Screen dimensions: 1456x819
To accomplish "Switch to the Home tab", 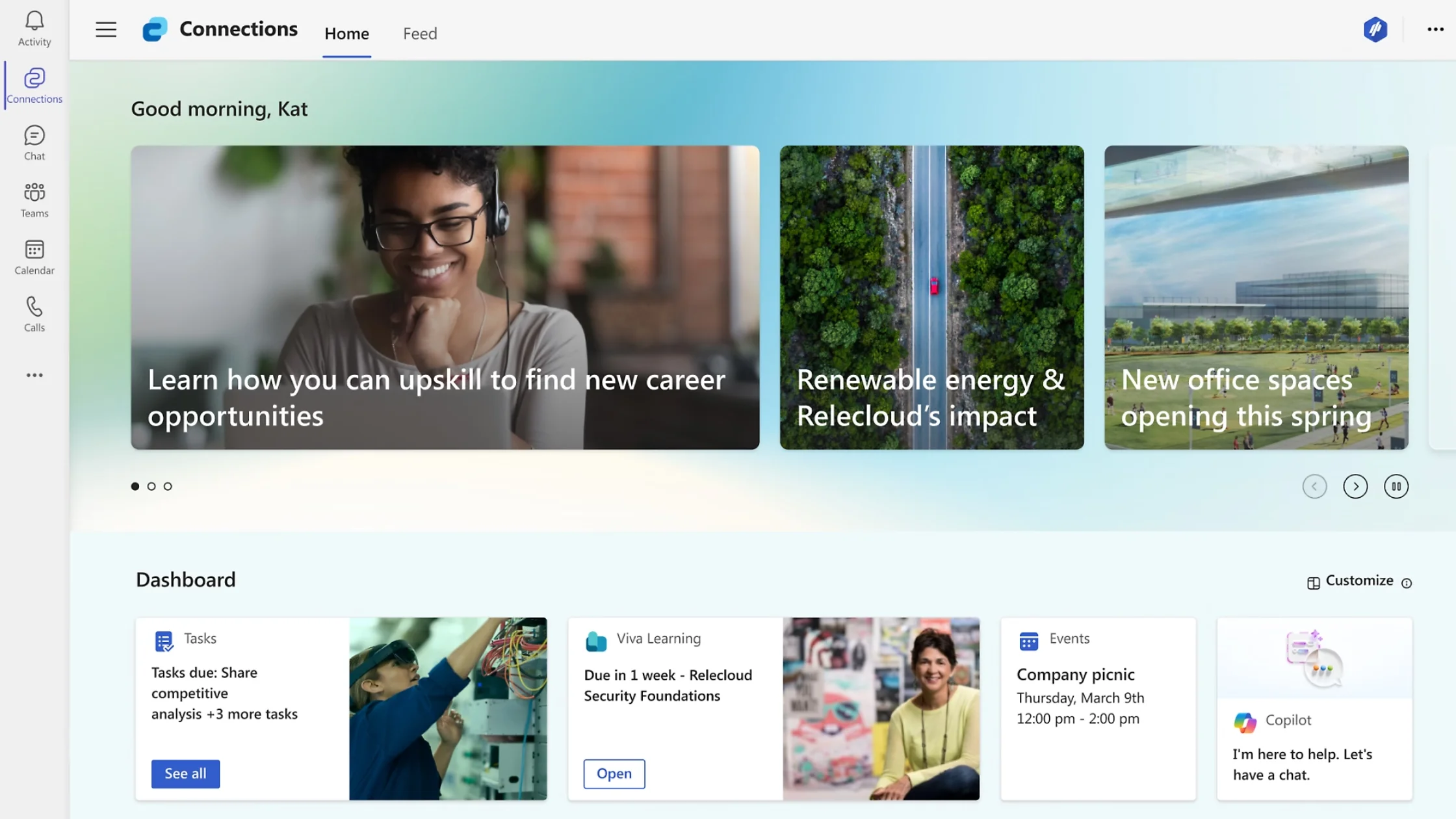I will pos(346,33).
